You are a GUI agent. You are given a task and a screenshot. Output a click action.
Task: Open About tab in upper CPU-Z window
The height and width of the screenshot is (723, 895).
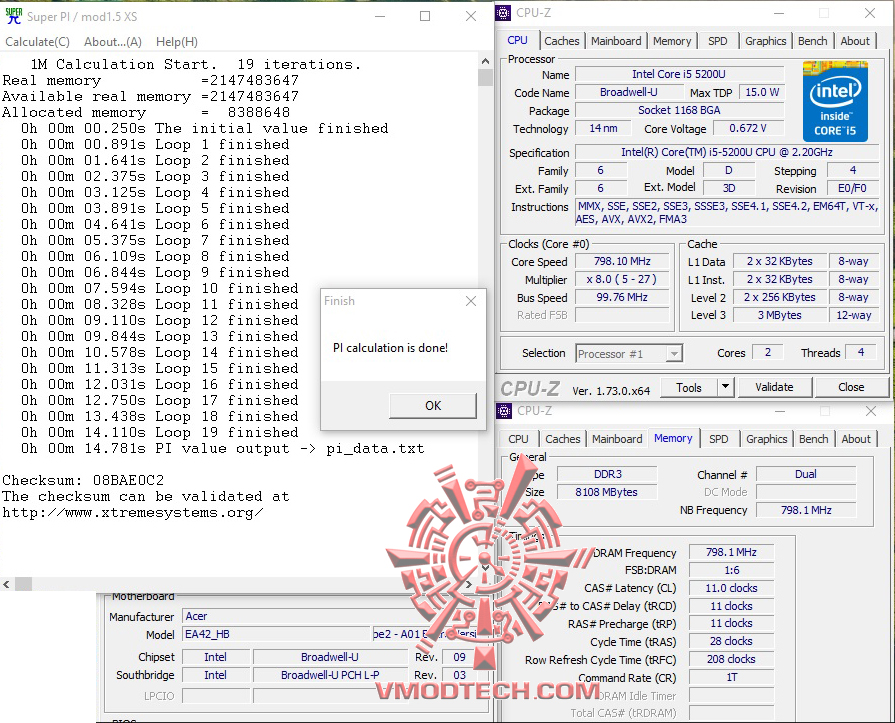(854, 41)
